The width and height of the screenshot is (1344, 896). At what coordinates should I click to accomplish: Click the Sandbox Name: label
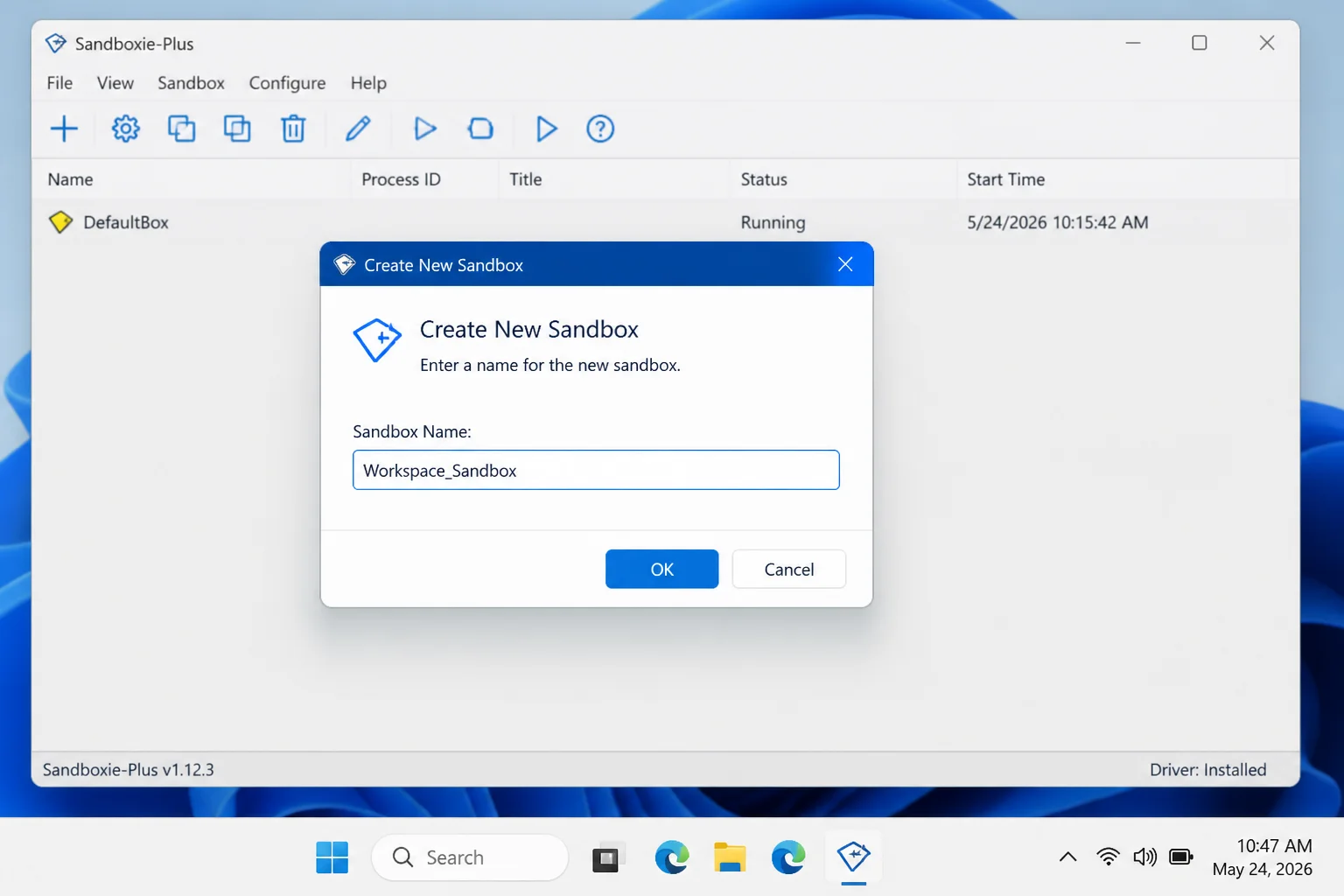pyautogui.click(x=412, y=431)
